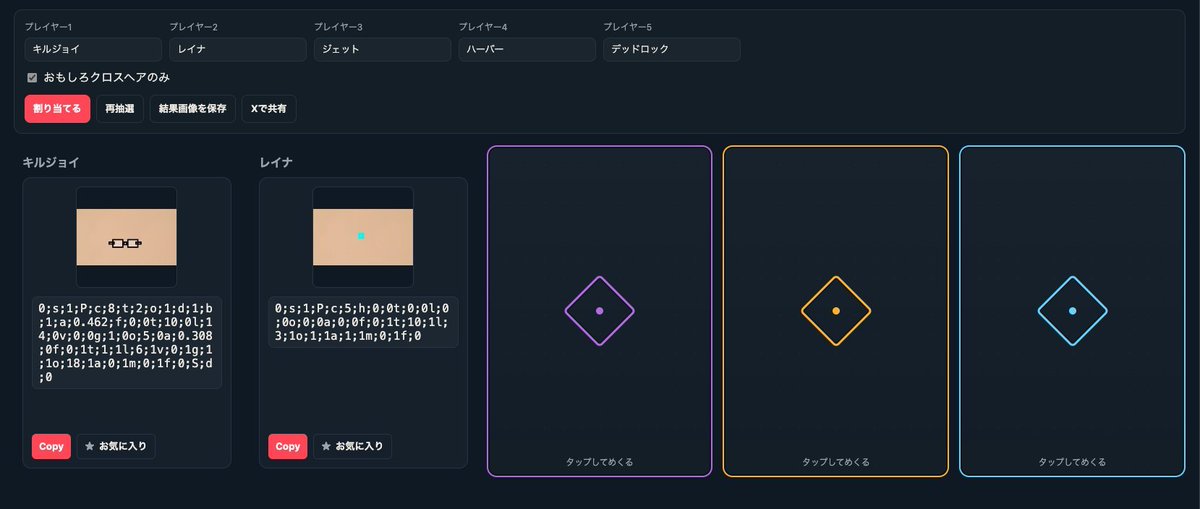Click the blue diamond icon on the card

click(1072, 311)
